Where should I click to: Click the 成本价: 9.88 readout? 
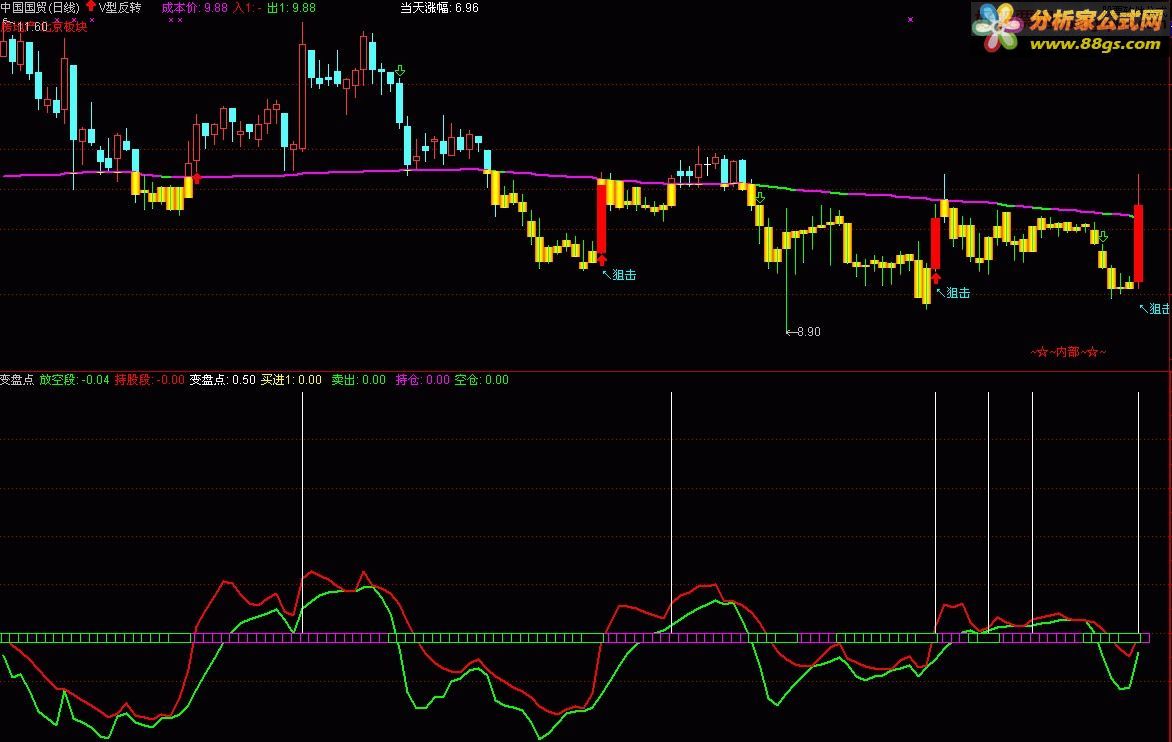point(194,7)
